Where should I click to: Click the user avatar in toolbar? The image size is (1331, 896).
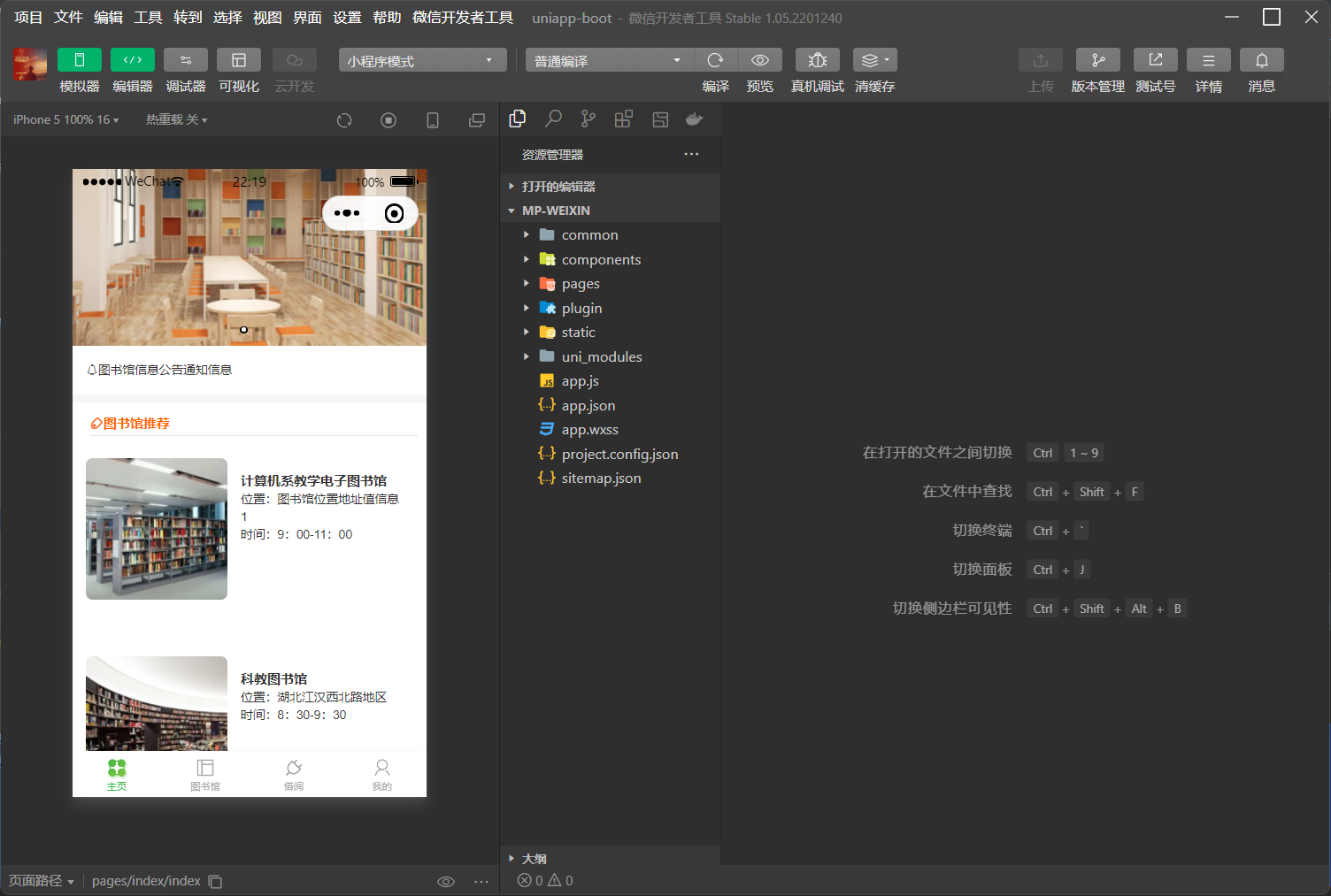[30, 65]
